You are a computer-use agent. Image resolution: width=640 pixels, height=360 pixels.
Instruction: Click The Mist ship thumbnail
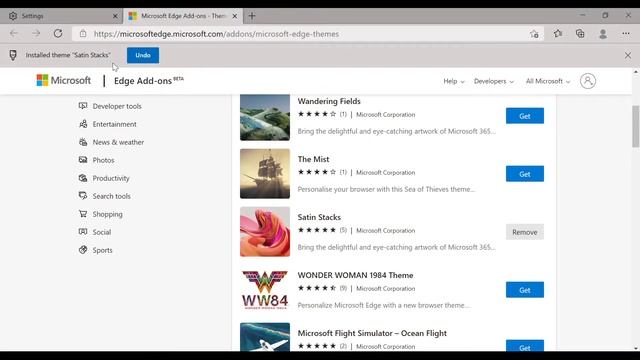[265, 173]
